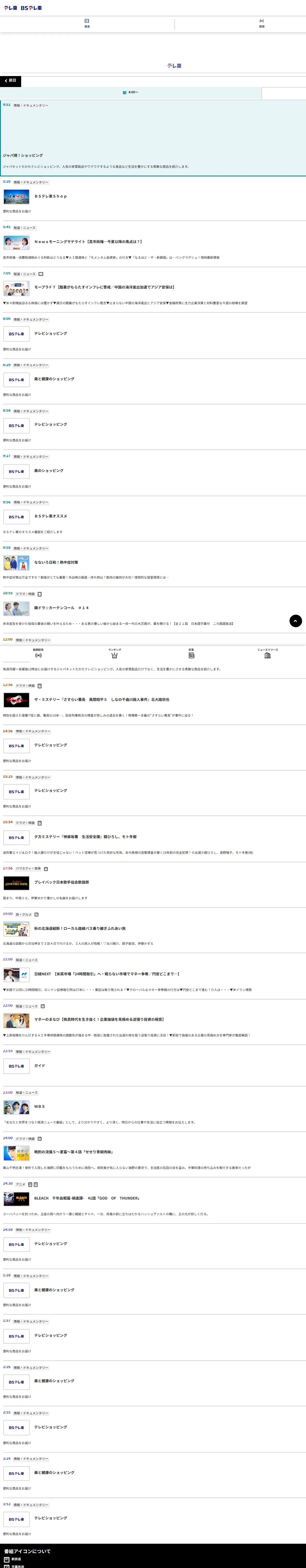Open BSテレ東Shop program thumbnail
Screen dimensions: 306x1568
(16, 197)
